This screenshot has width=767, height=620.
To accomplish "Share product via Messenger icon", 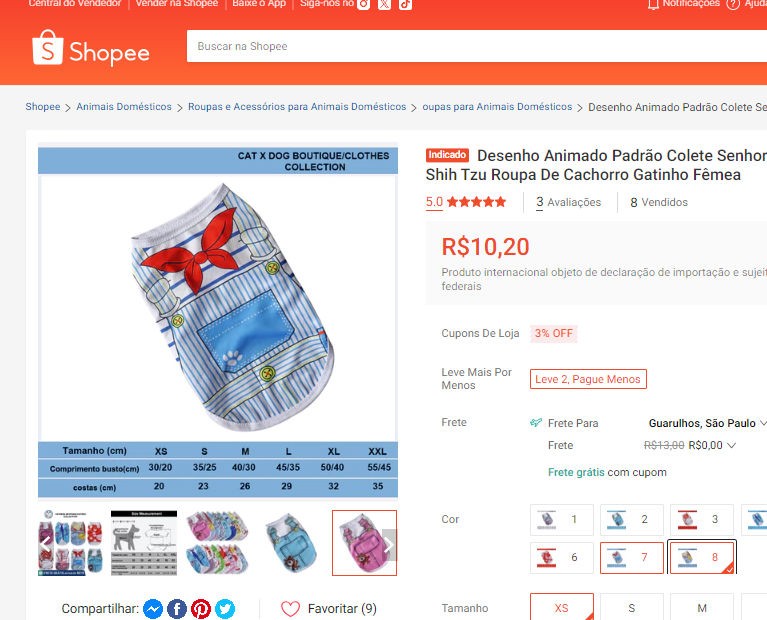I will [153, 609].
